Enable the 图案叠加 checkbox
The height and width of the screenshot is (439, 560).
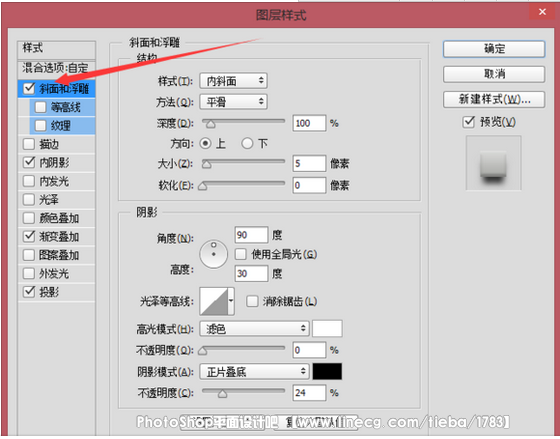tap(29, 255)
